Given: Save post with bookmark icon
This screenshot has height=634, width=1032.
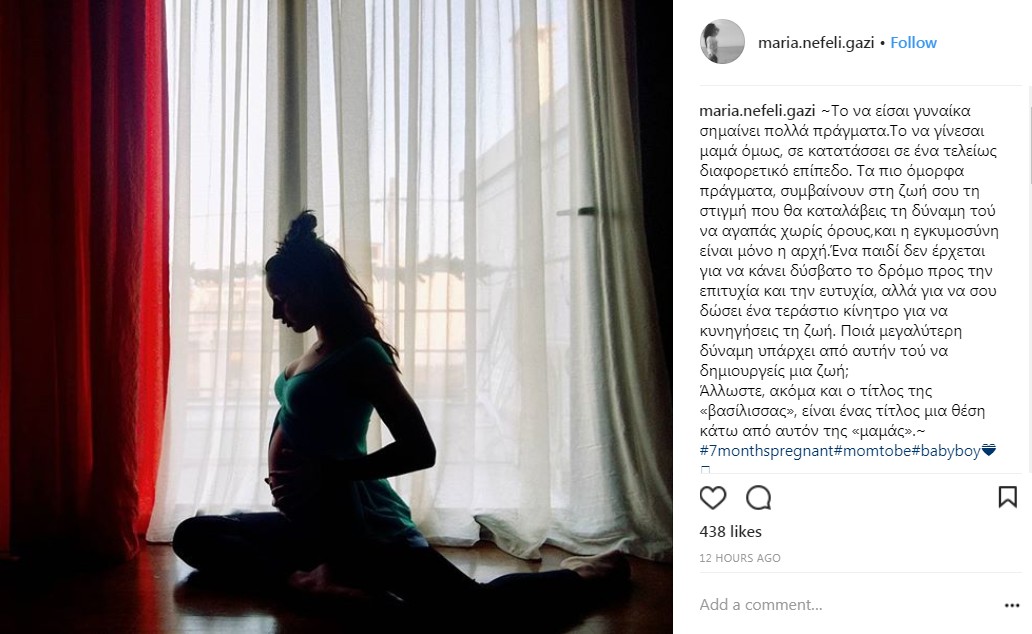Looking at the screenshot, I should 1008,497.
